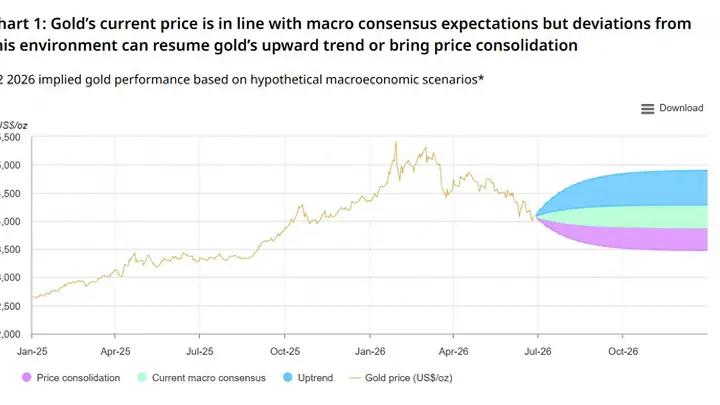Select the Jul-26 axis label
The image size is (720, 405).
click(x=538, y=351)
